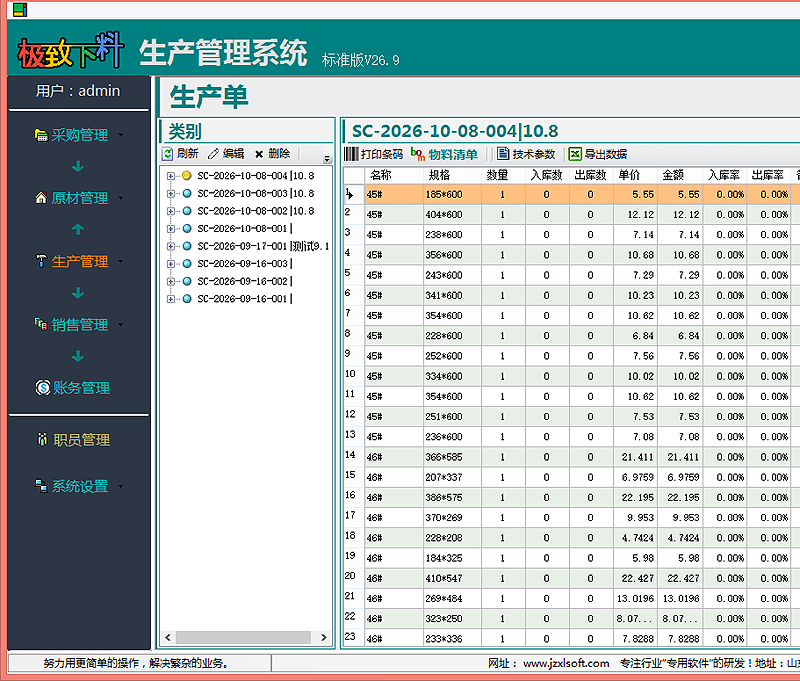Image resolution: width=800 pixels, height=681 pixels.
Task: Click the 单价 column header
Action: (636, 175)
